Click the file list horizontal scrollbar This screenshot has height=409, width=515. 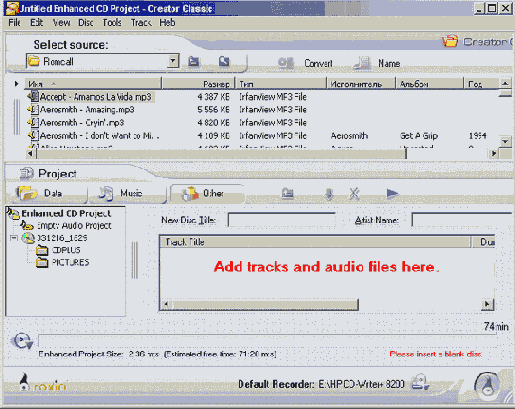coord(262,154)
